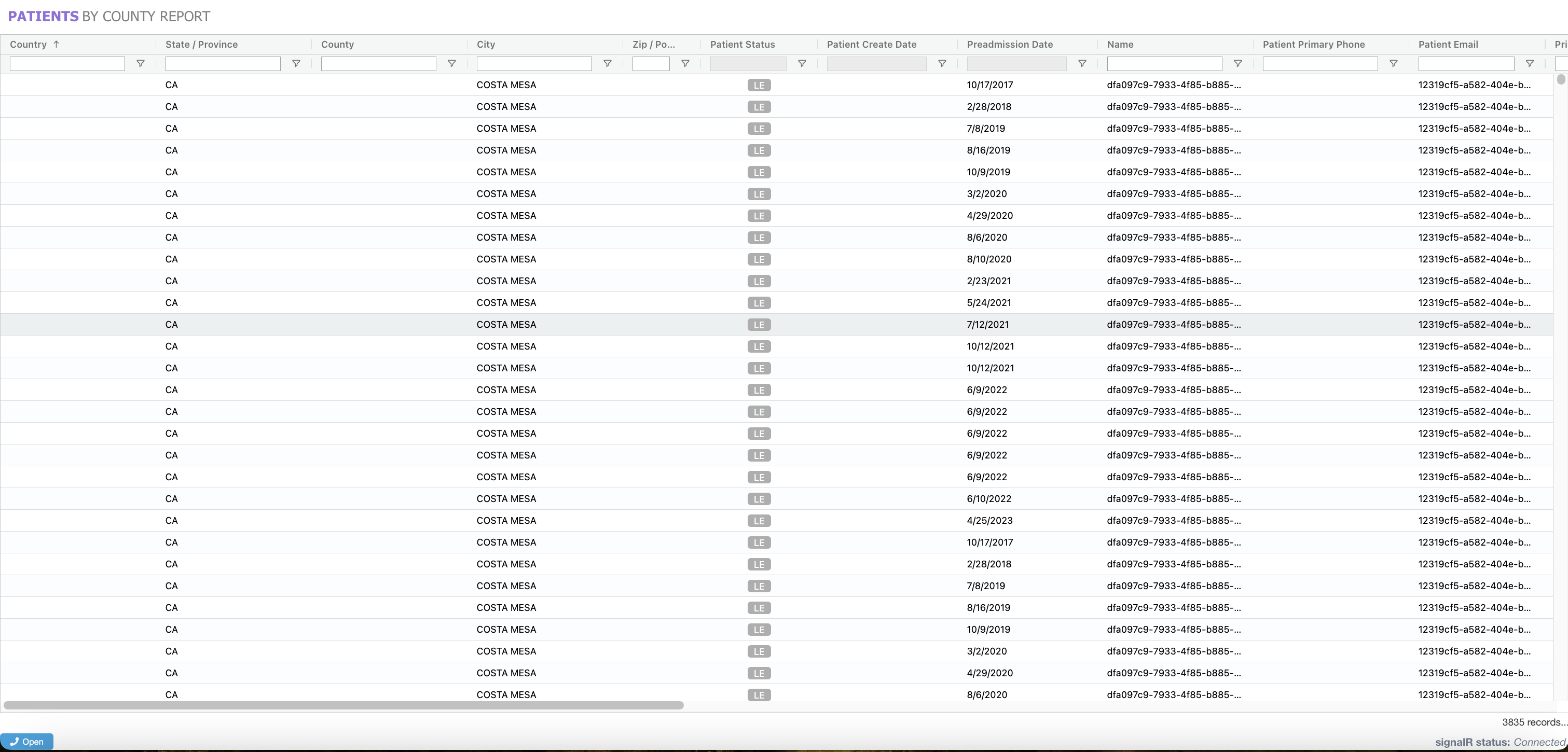Select the row with preadmission date 7/12/2021
Screen dimensions: 1568x752
tap(987, 324)
